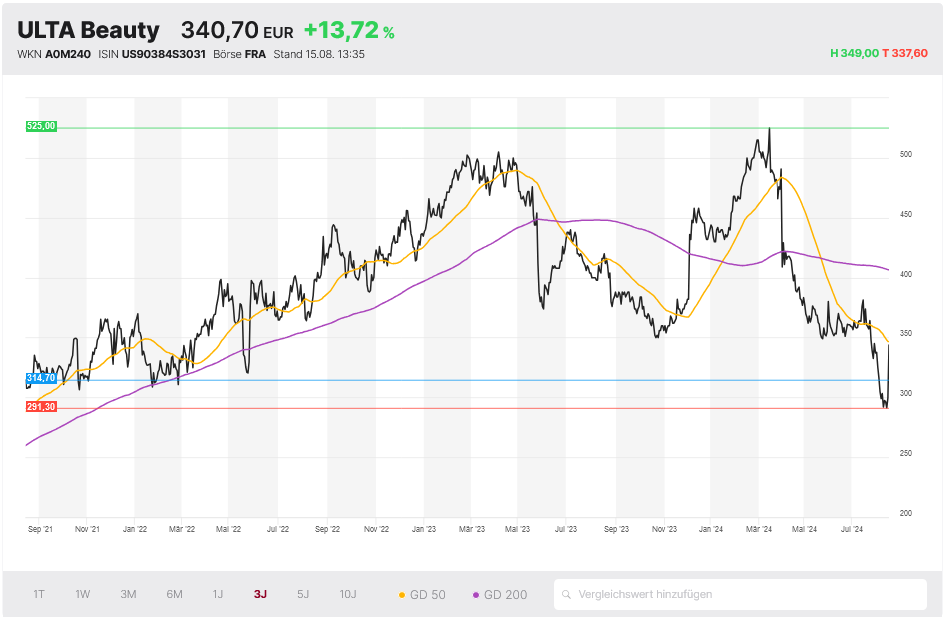Click the 250 price axis label
Screen dimensions: 947x619
905,454
